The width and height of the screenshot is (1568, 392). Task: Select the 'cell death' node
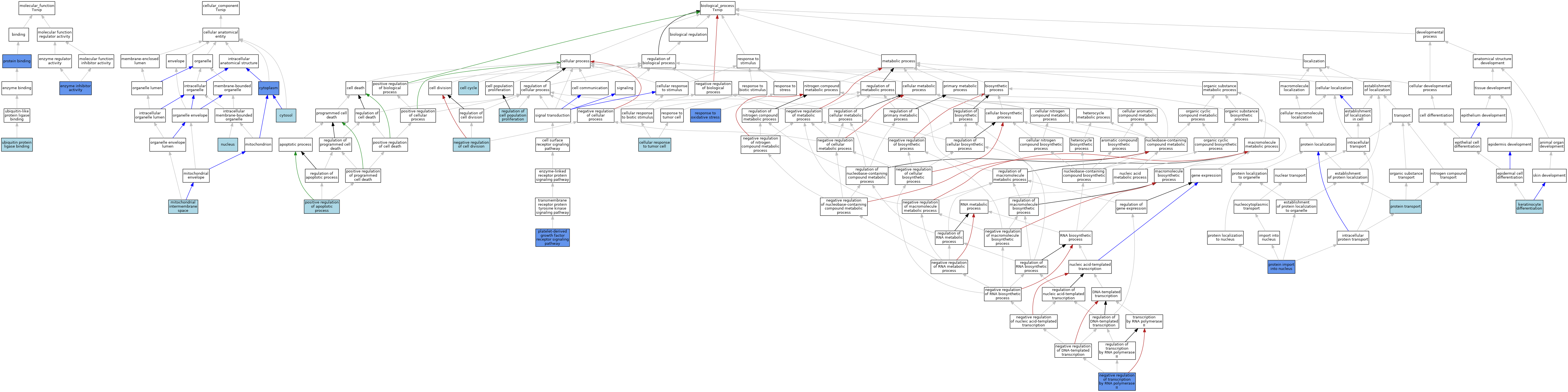click(x=356, y=88)
